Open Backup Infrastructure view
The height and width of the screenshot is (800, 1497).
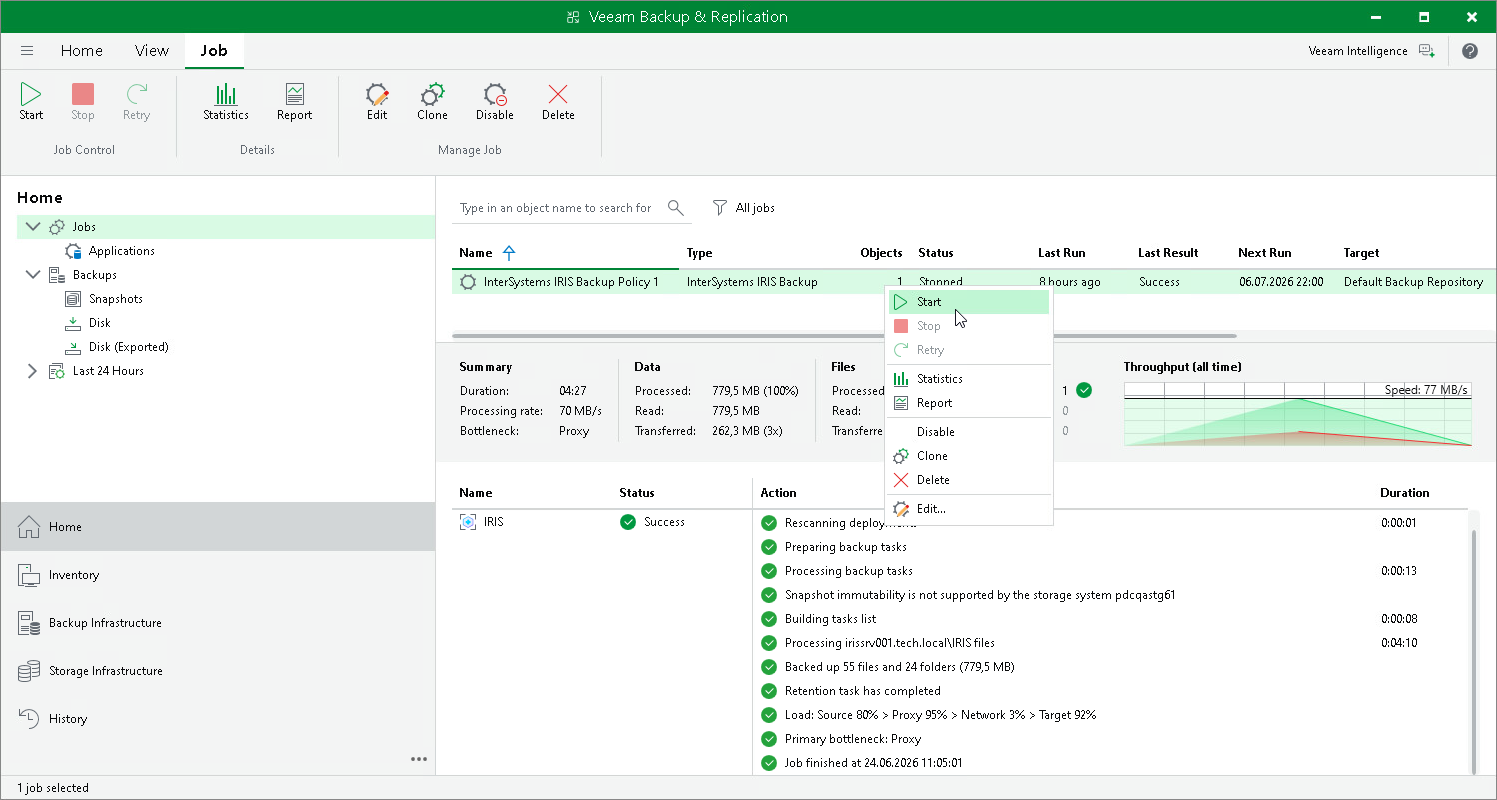tap(218, 623)
